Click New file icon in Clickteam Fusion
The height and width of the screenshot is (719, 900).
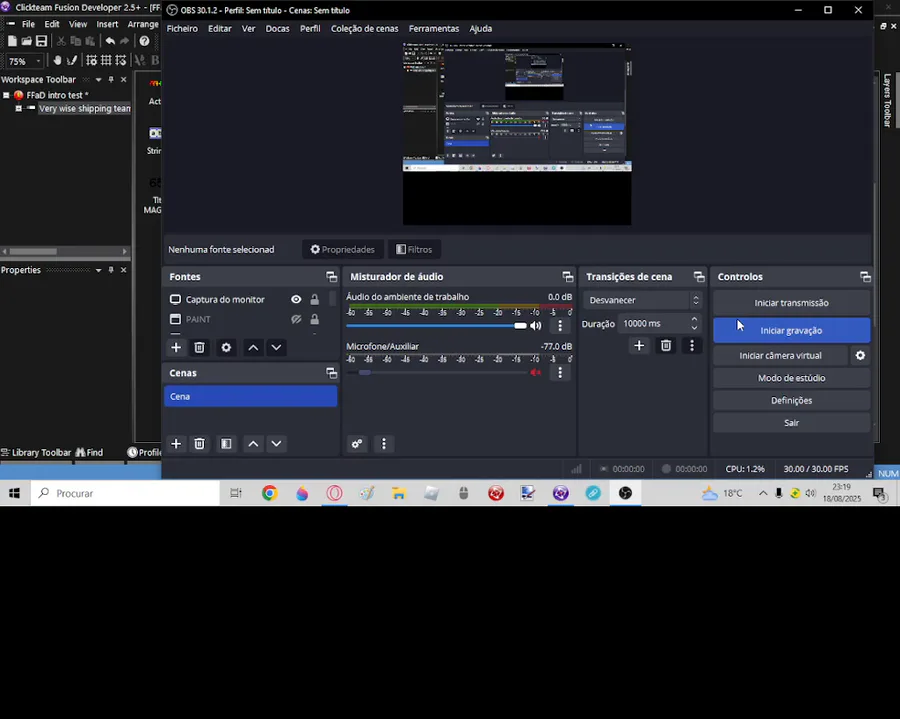[x=12, y=41]
